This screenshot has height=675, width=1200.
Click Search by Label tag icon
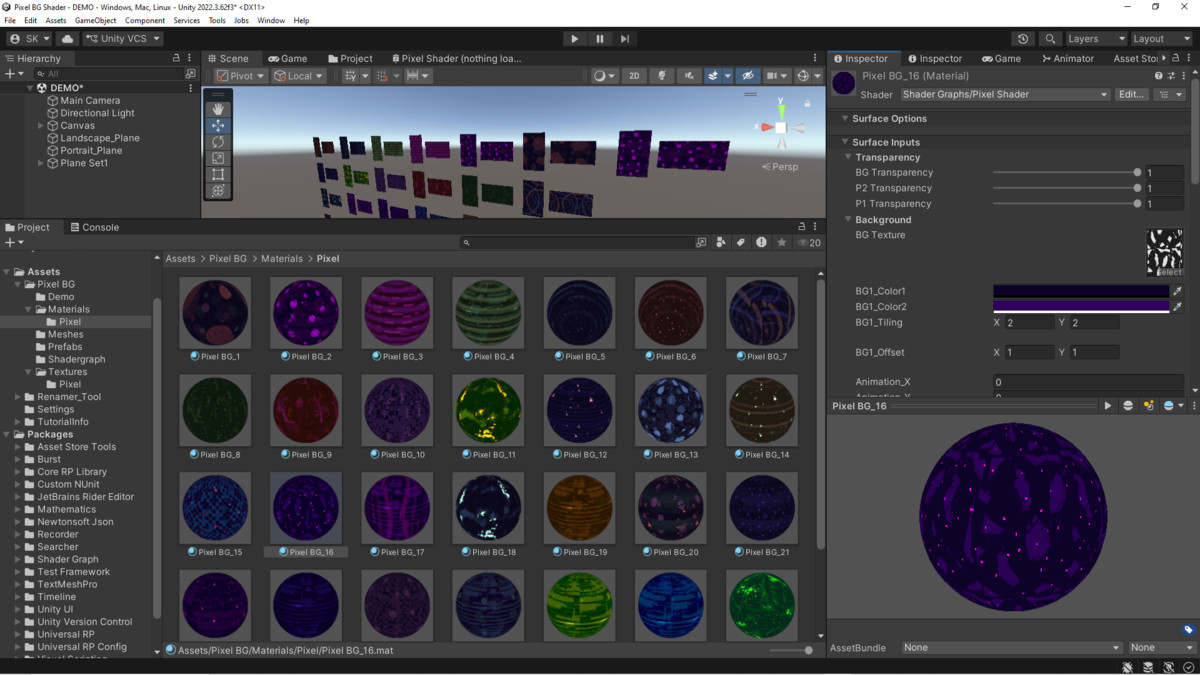click(741, 242)
